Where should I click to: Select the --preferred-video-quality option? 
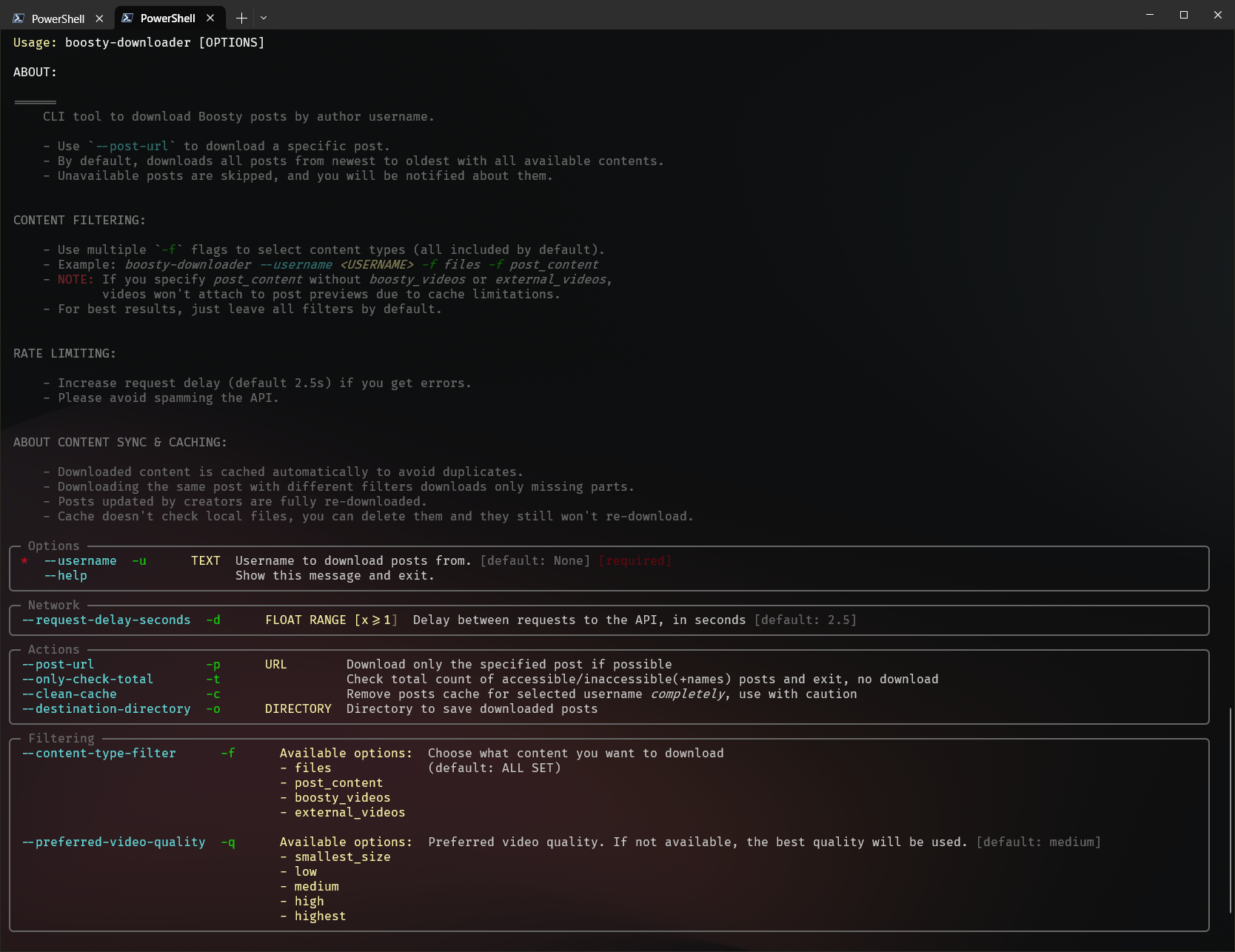coord(113,842)
